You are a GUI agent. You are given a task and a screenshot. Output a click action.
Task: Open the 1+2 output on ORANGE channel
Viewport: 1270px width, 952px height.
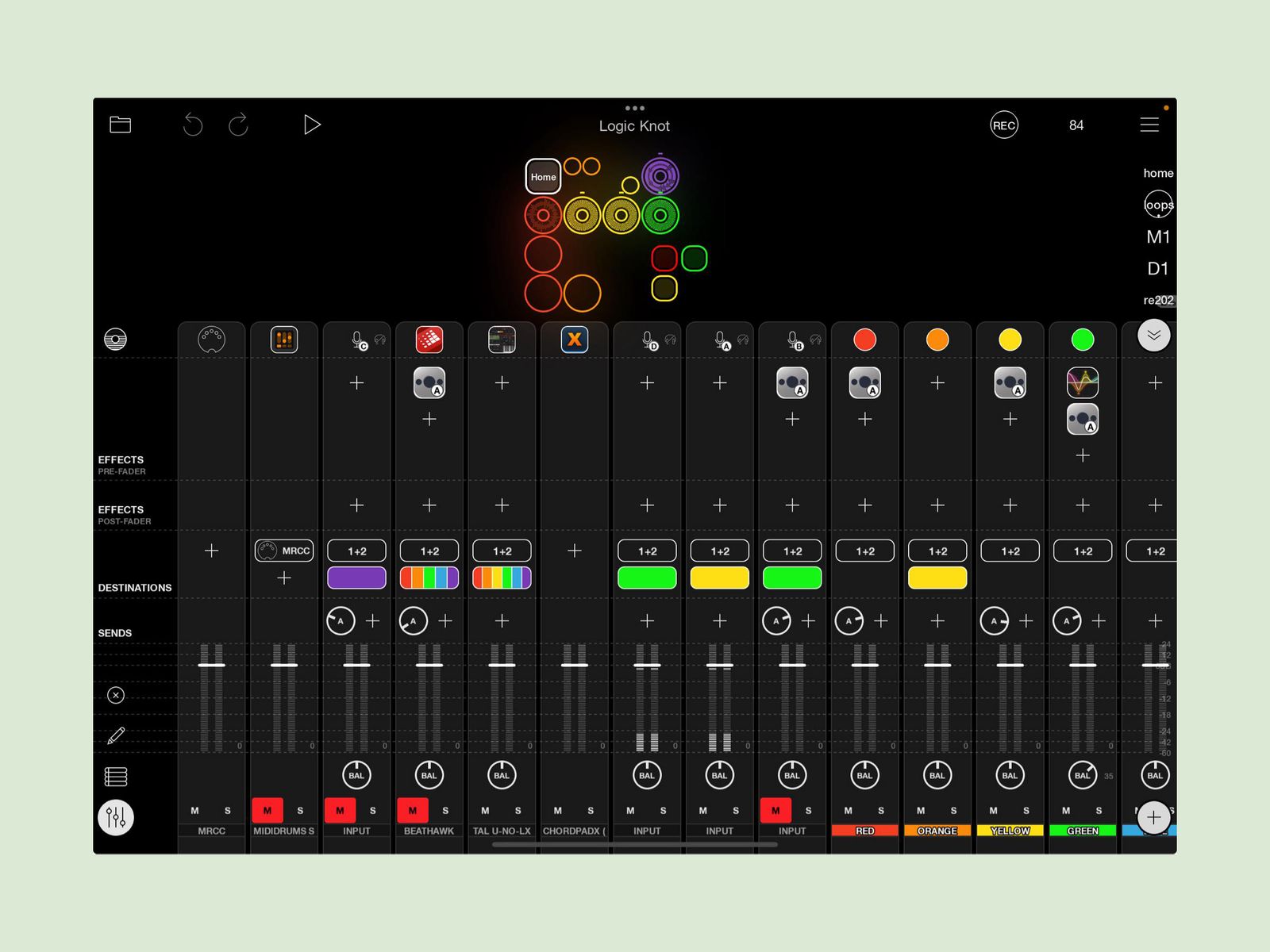click(937, 551)
